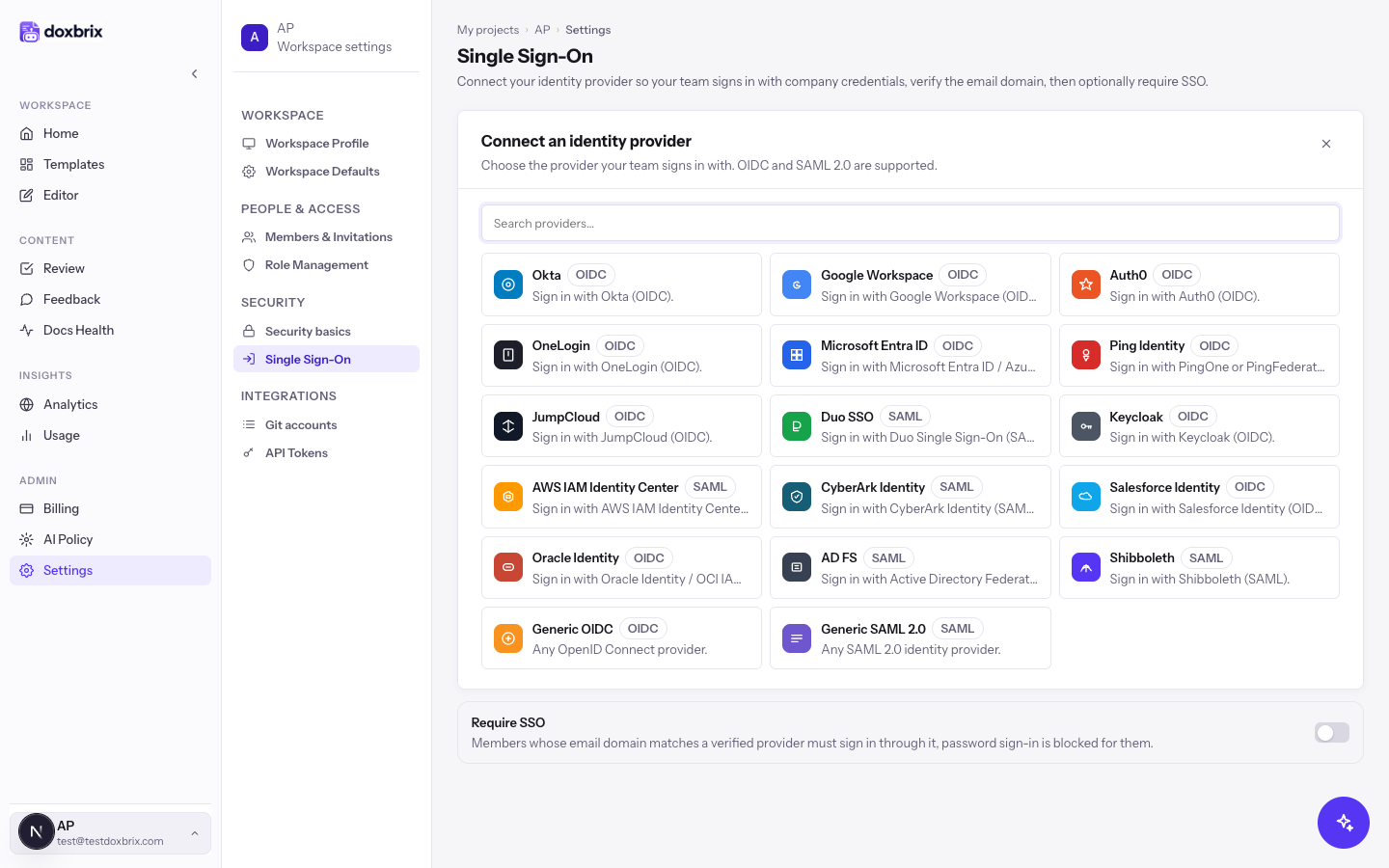Open Docs Health page
1389x868 pixels.
(x=110, y=330)
